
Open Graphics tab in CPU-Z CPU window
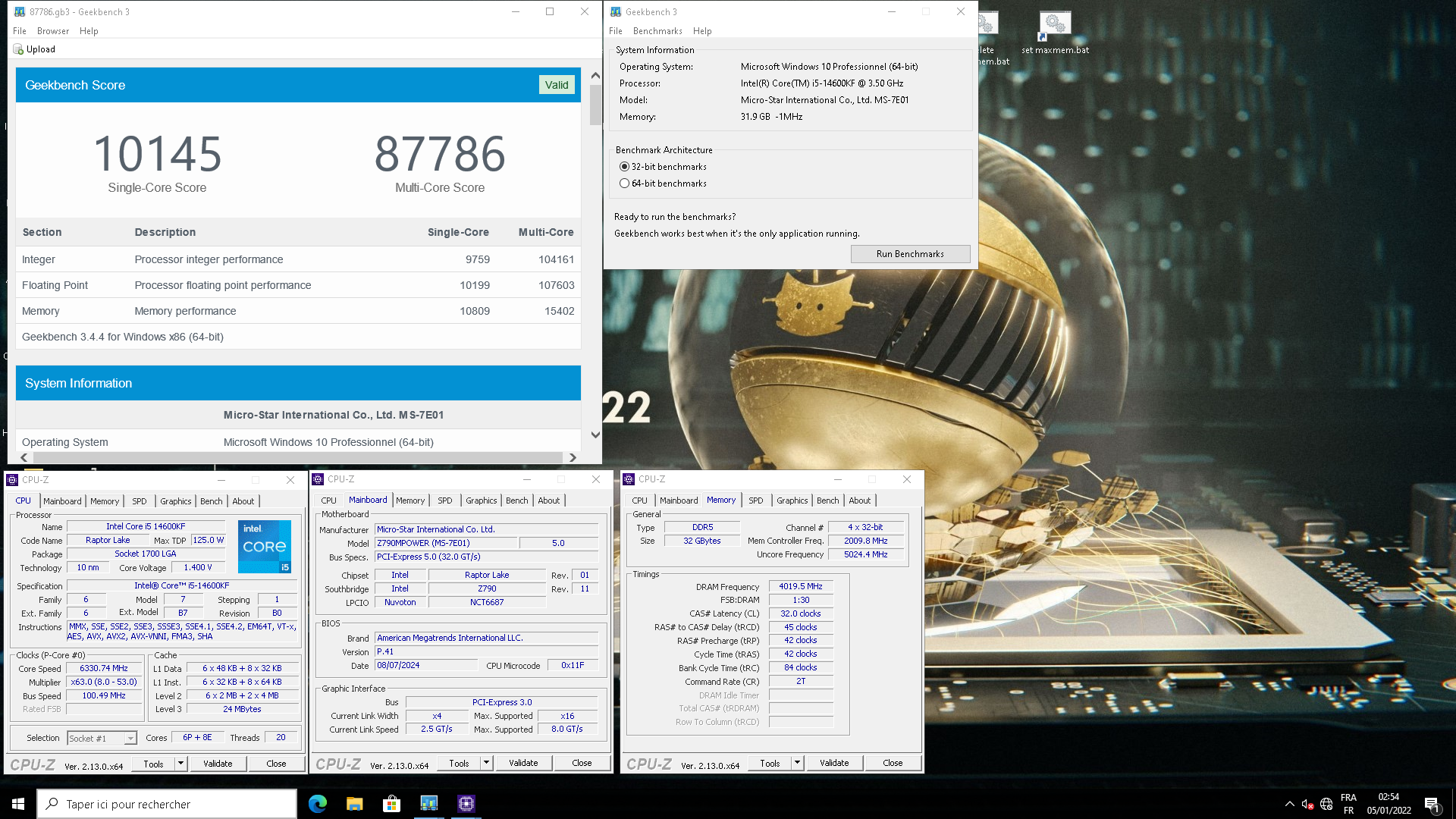[176, 501]
